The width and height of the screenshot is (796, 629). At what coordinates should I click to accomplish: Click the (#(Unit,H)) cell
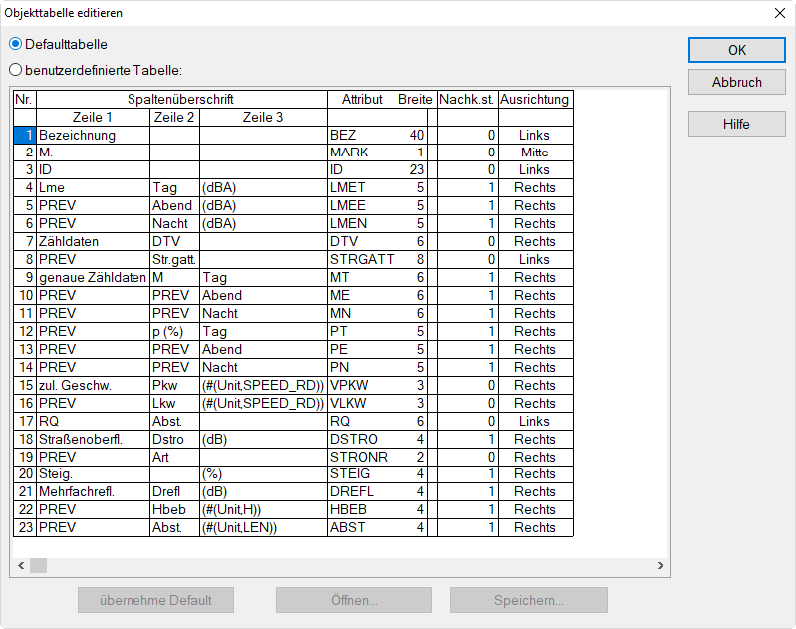point(263,510)
